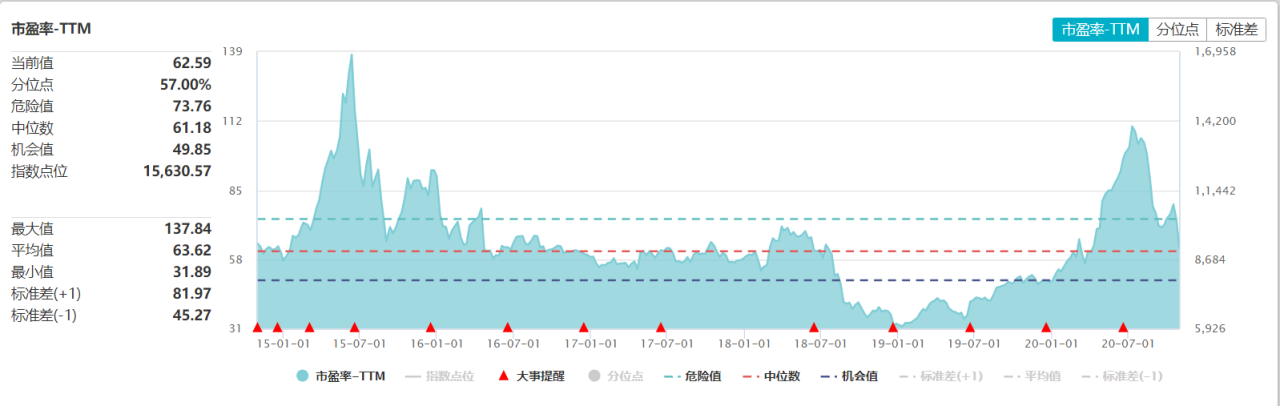Click the red event triangle near 15-01-01

coord(278,327)
